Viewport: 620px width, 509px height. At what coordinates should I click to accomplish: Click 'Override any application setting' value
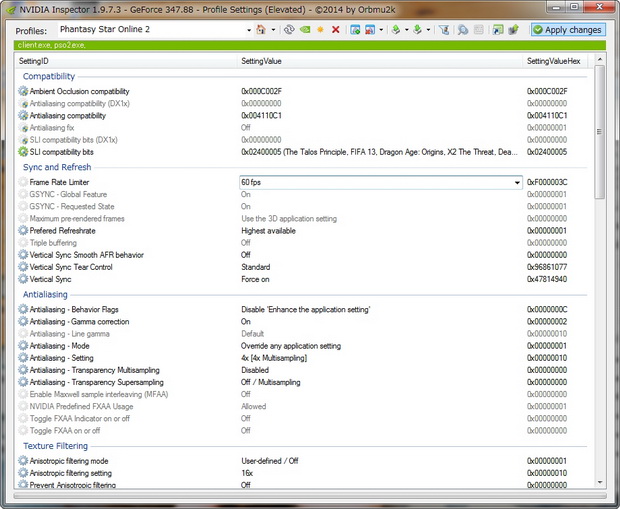pyautogui.click(x=291, y=346)
